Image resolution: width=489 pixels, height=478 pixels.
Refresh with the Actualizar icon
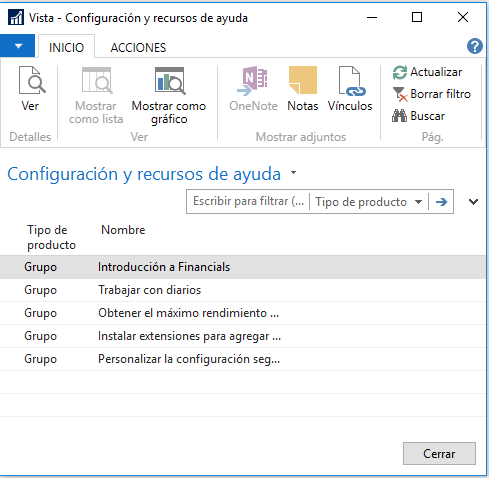[400, 72]
